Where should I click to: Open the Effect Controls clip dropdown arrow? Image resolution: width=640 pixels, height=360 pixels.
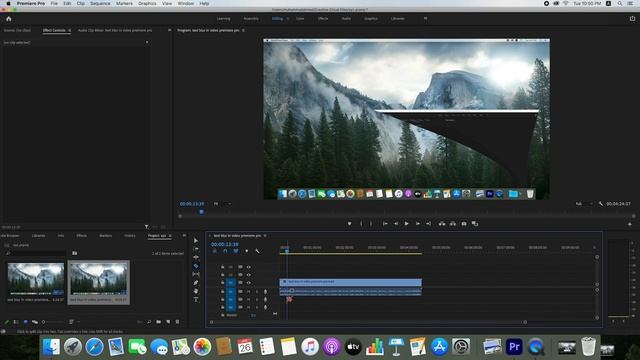(147, 42)
